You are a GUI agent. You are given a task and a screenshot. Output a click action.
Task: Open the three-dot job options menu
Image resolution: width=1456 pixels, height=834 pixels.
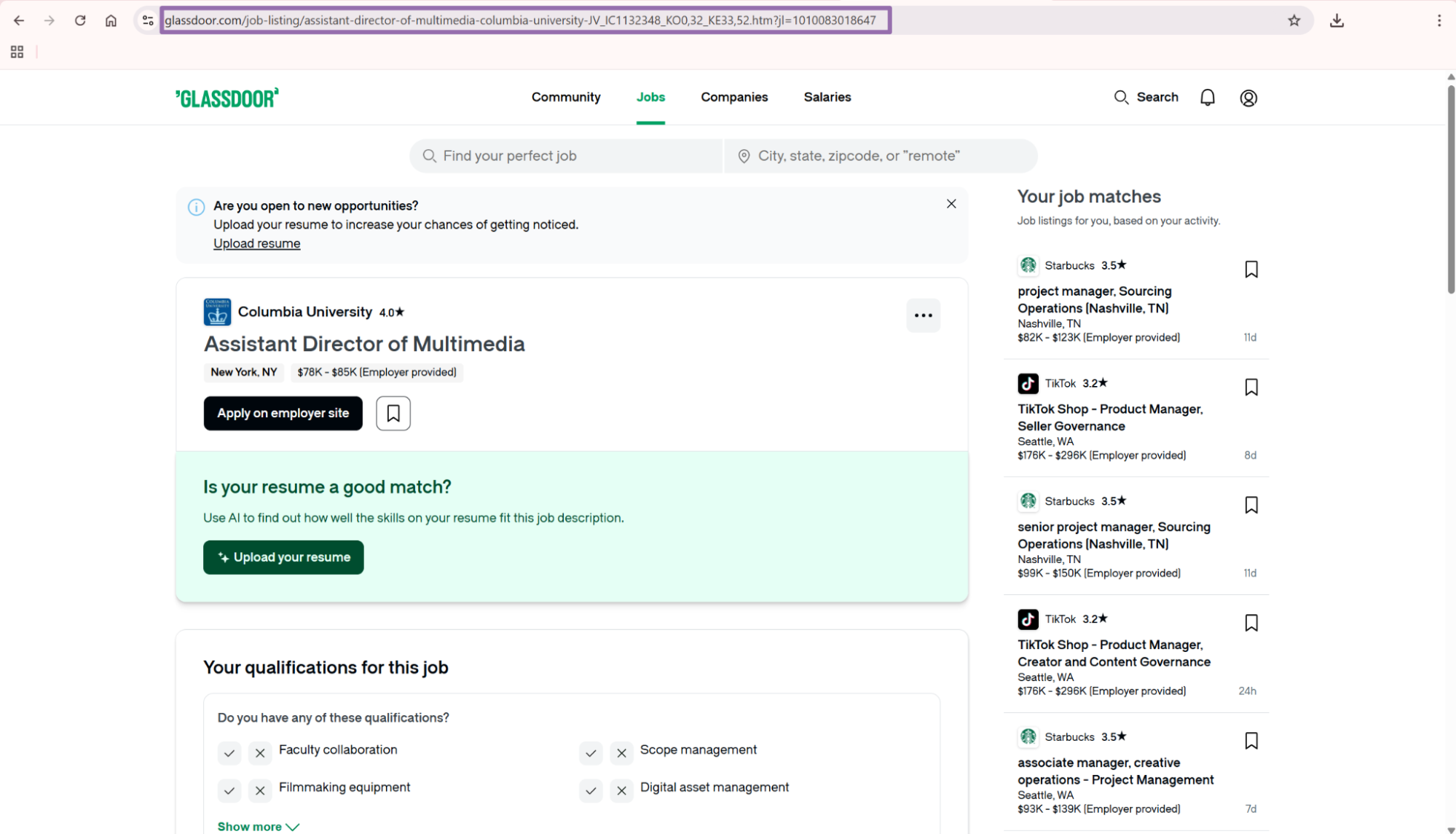923,315
